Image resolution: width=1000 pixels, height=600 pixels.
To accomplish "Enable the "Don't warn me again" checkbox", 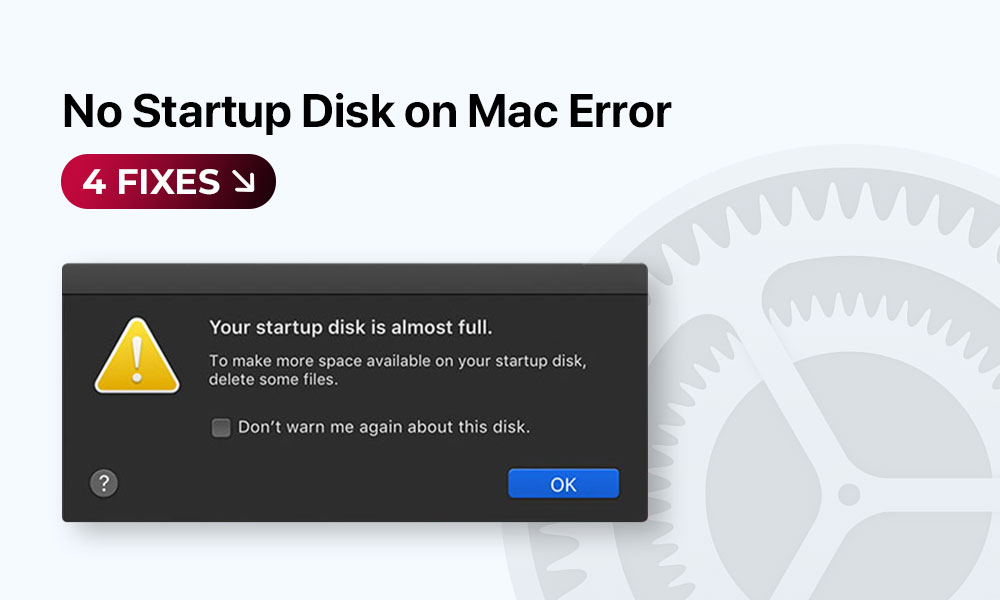I will pos(221,427).
